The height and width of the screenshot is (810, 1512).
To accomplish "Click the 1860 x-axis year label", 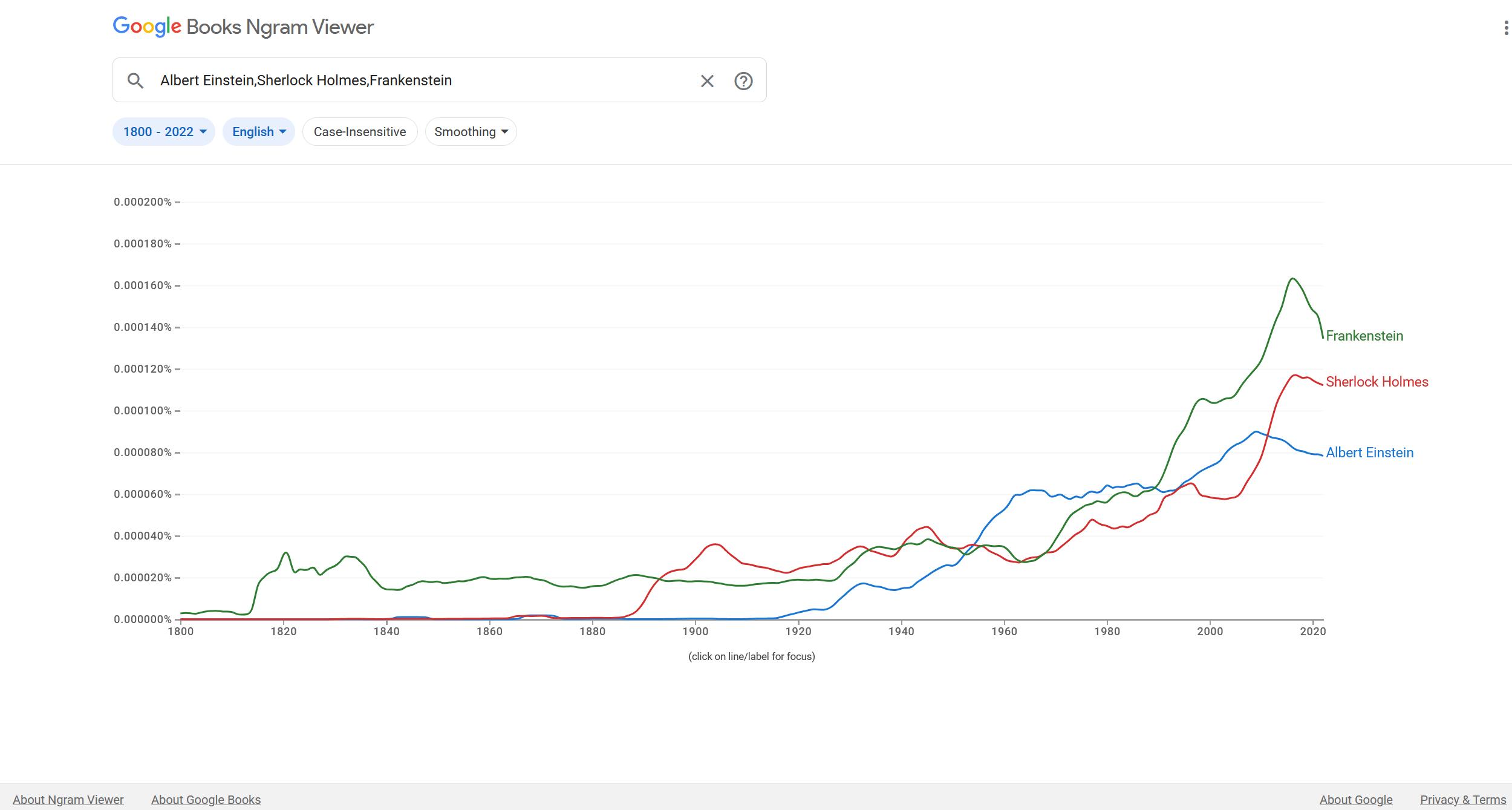I will click(x=489, y=632).
